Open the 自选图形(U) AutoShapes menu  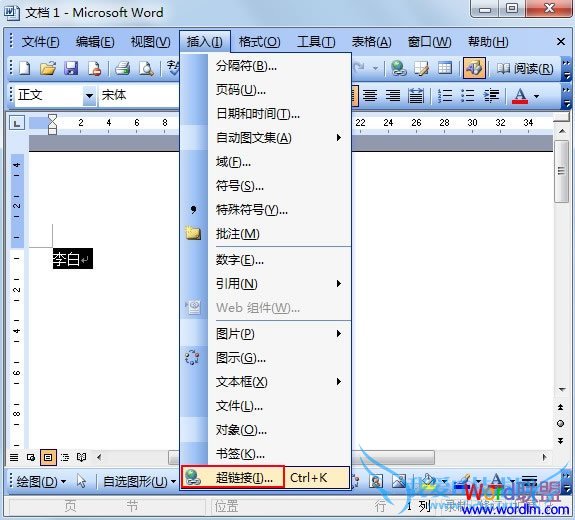click(139, 481)
